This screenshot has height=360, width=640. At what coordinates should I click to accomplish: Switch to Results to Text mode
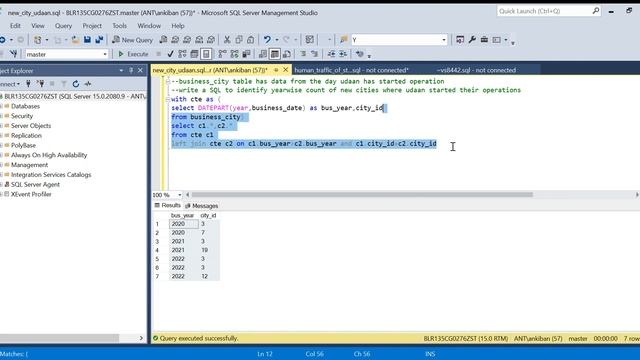pyautogui.click(x=263, y=54)
